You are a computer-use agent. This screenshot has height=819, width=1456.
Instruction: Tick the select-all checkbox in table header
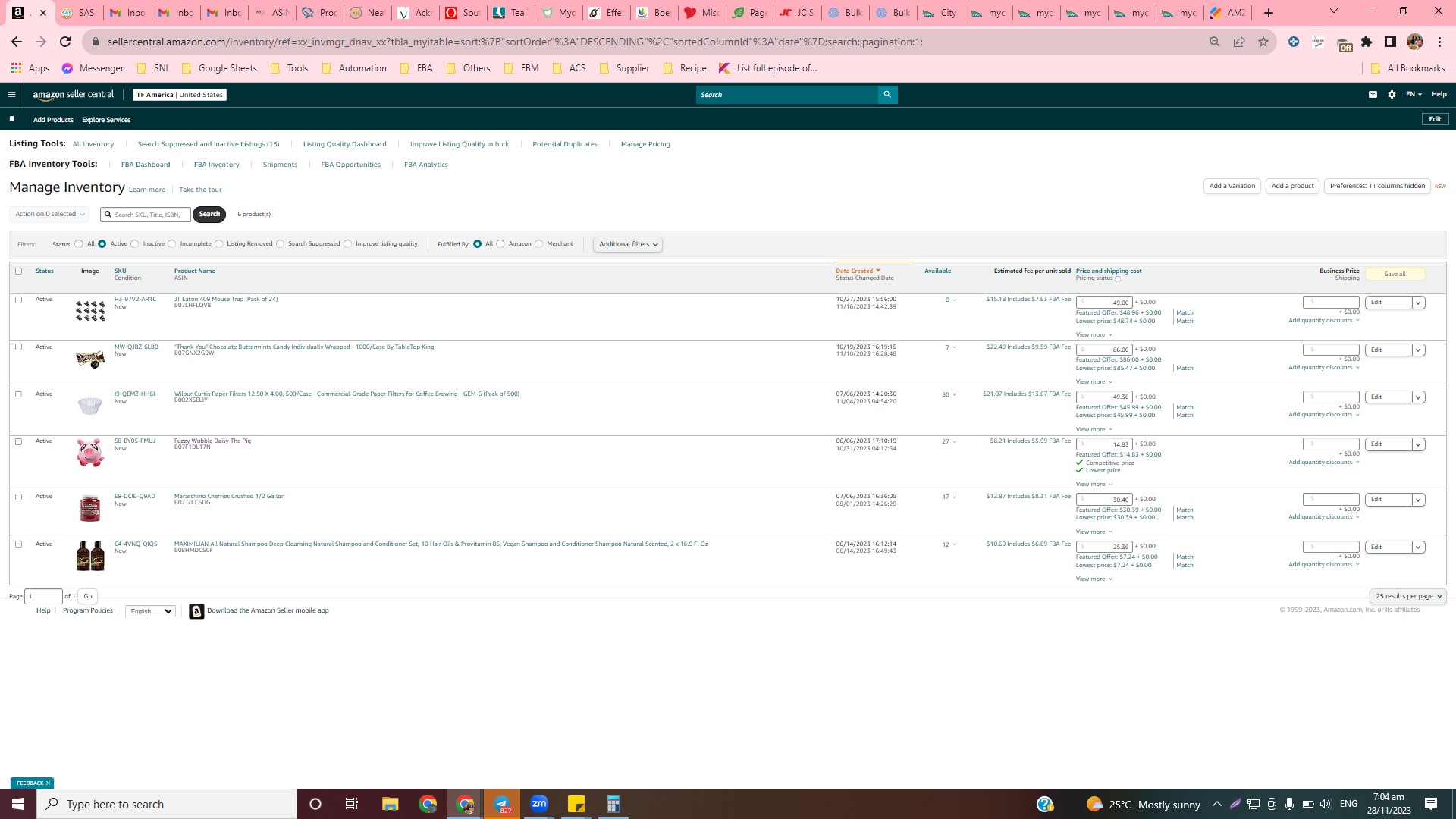click(19, 271)
